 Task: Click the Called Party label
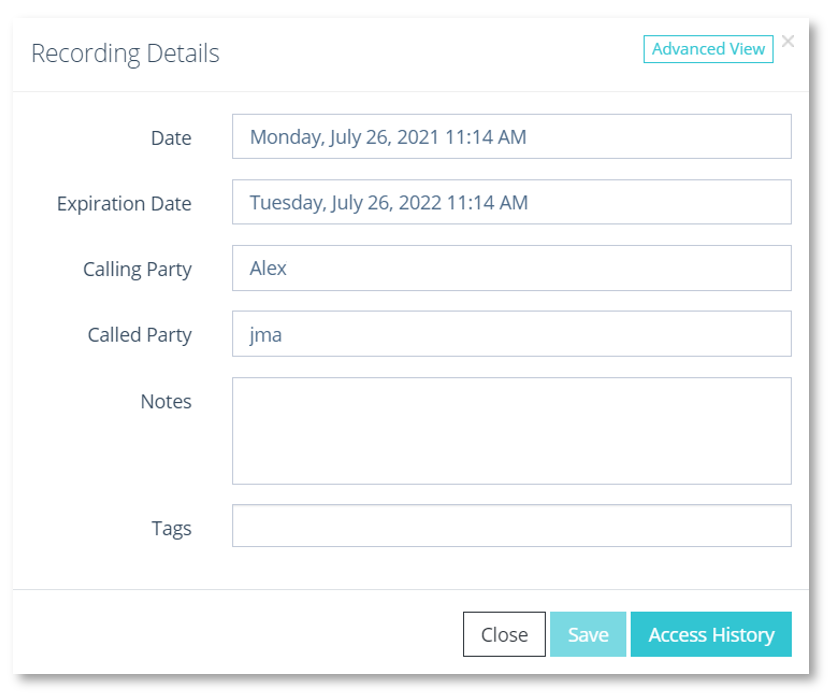coord(139,335)
